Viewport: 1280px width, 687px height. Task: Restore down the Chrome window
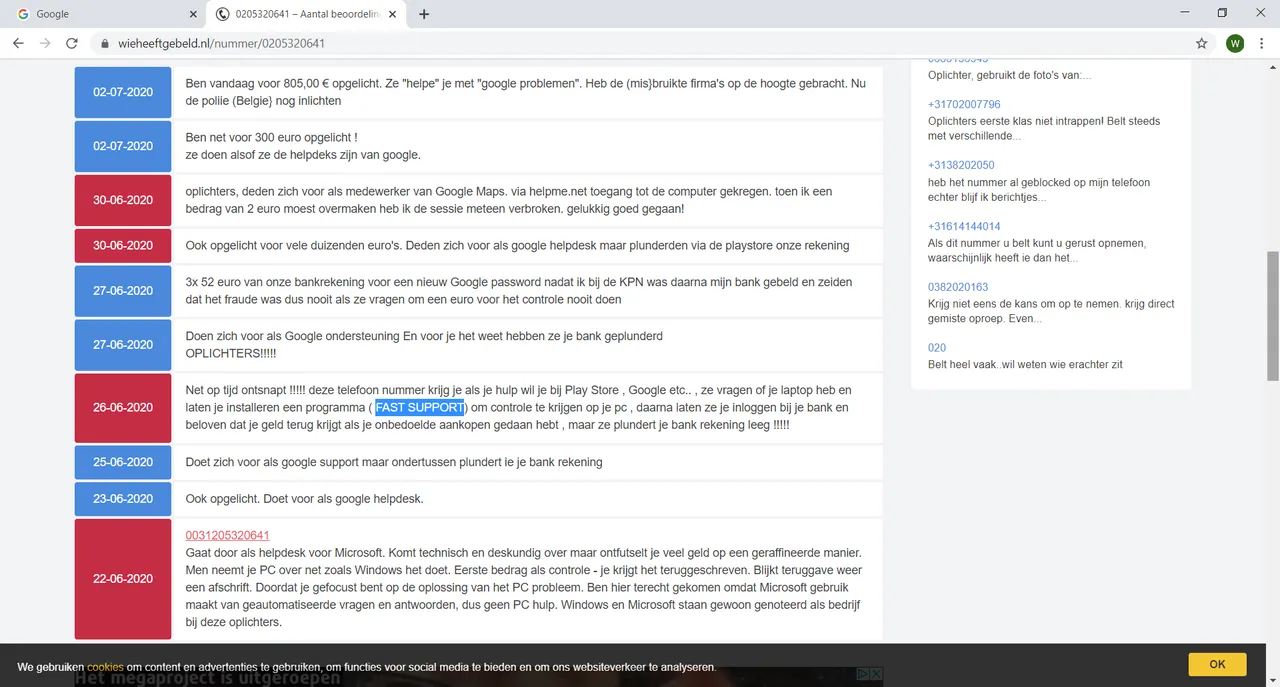(1221, 13)
